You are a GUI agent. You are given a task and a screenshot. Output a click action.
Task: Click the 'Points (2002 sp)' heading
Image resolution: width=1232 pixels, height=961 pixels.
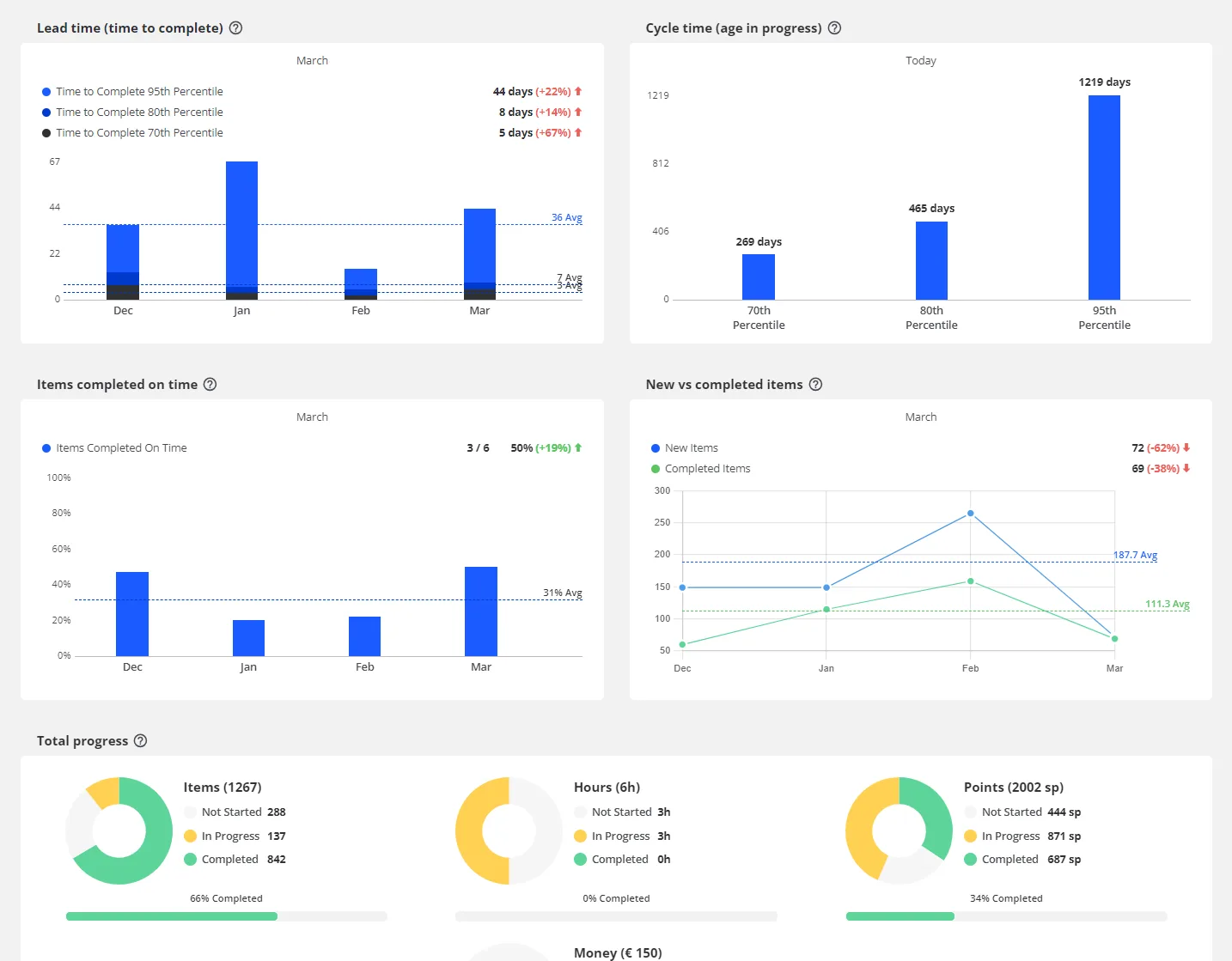[x=1014, y=788]
